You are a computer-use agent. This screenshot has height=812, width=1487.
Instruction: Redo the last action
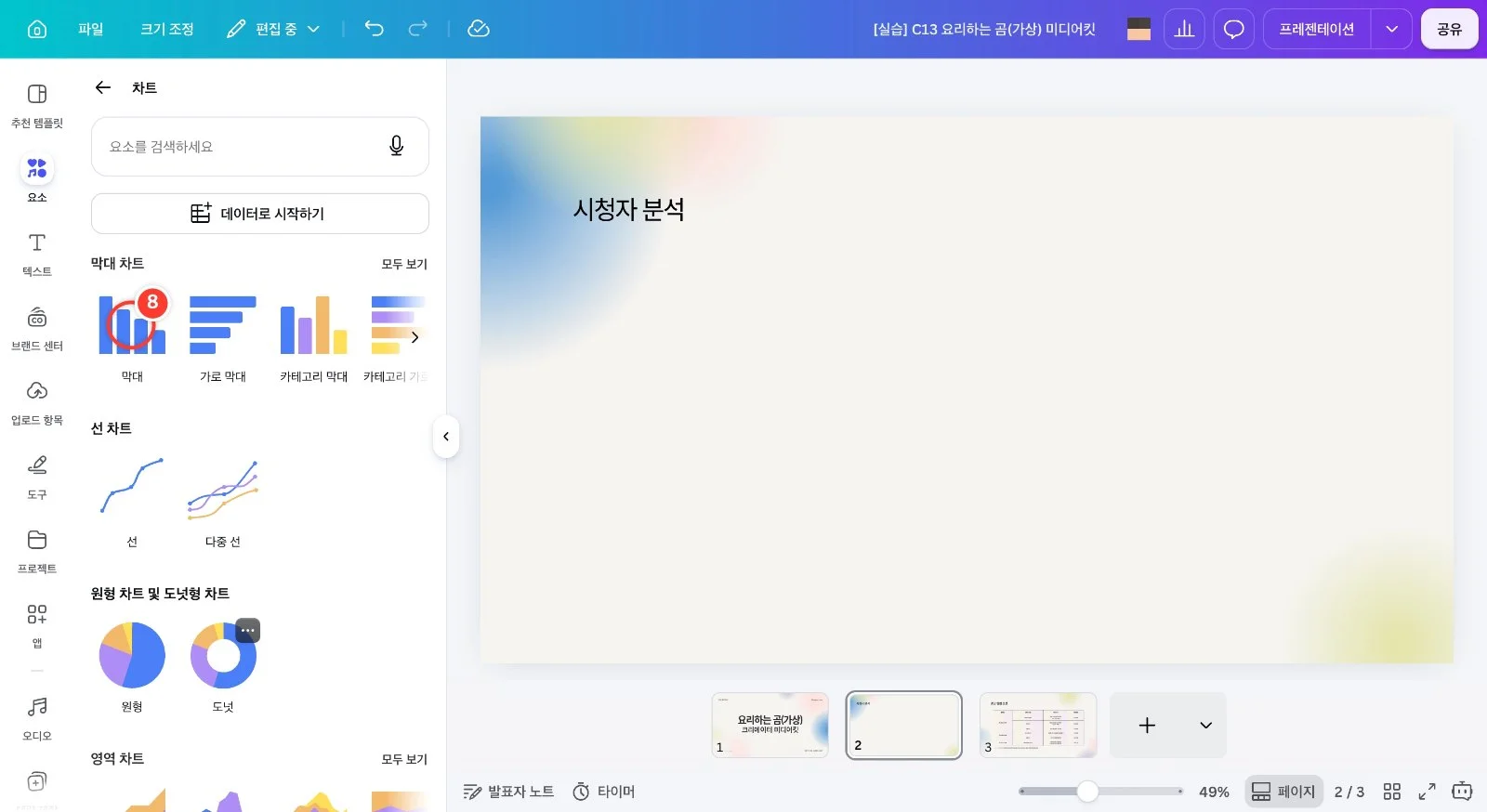tap(418, 29)
